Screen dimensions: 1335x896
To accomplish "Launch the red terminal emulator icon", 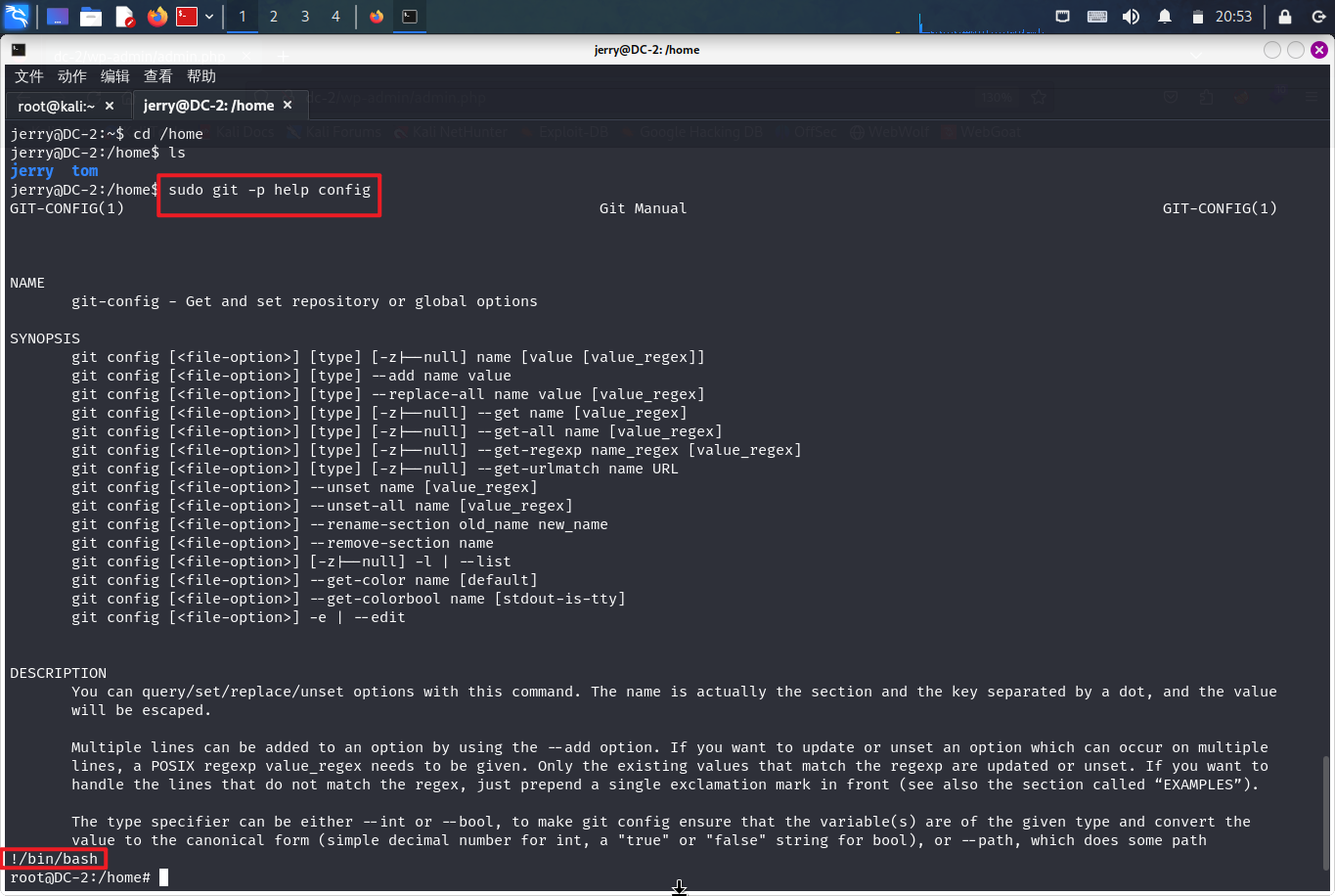I will click(187, 17).
